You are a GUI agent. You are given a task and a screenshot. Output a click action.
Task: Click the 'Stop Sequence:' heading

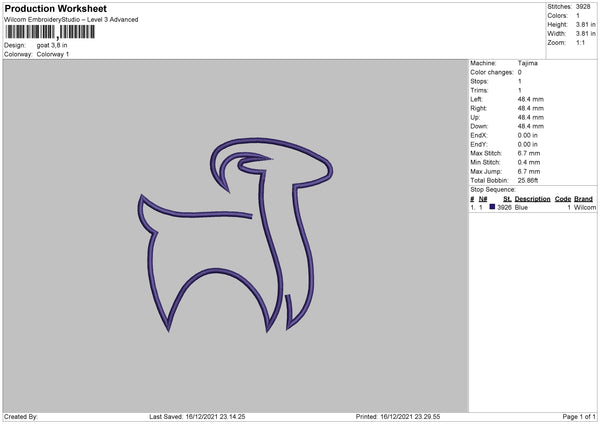click(493, 190)
